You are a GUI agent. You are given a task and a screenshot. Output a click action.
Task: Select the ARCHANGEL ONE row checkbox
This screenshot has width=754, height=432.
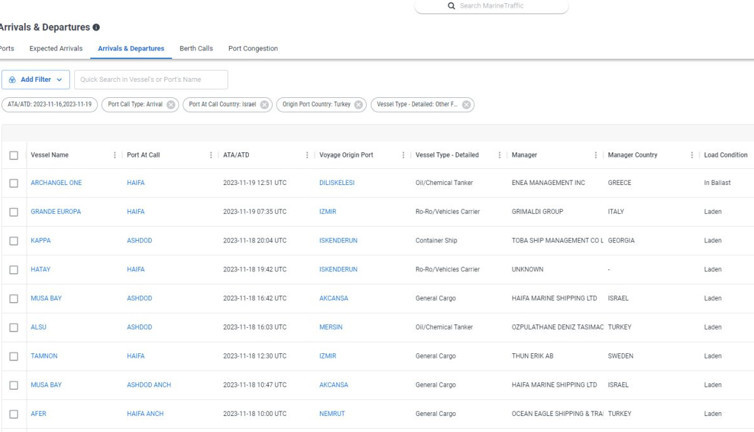(14, 183)
